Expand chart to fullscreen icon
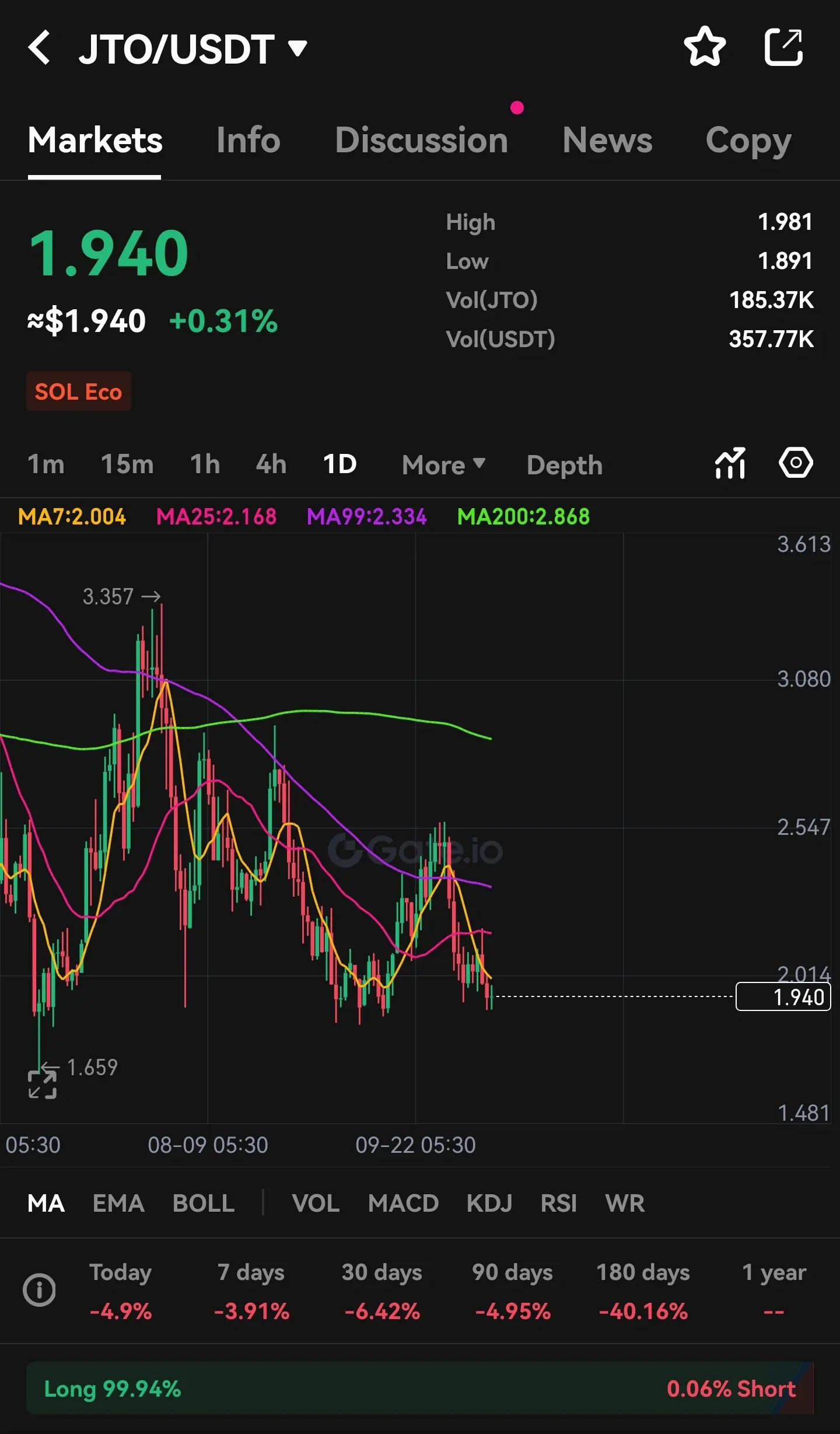The image size is (840, 1434). click(x=43, y=1085)
